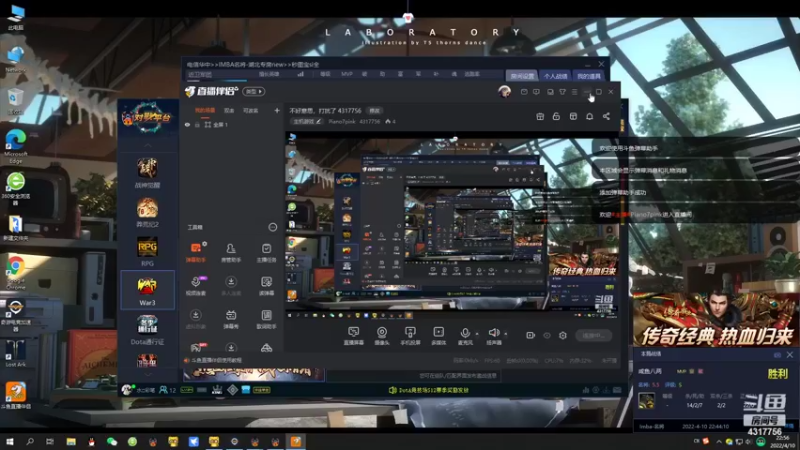Toggle visibility eye for 全屏 1 source
Image resolution: width=800 pixels, height=450 pixels.
click(187, 124)
